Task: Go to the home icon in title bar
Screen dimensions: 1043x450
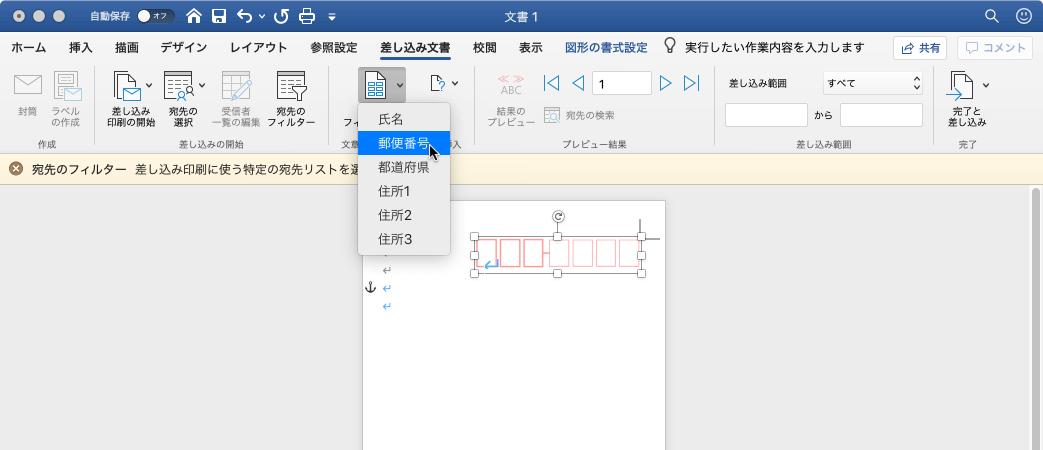Action: pos(194,16)
